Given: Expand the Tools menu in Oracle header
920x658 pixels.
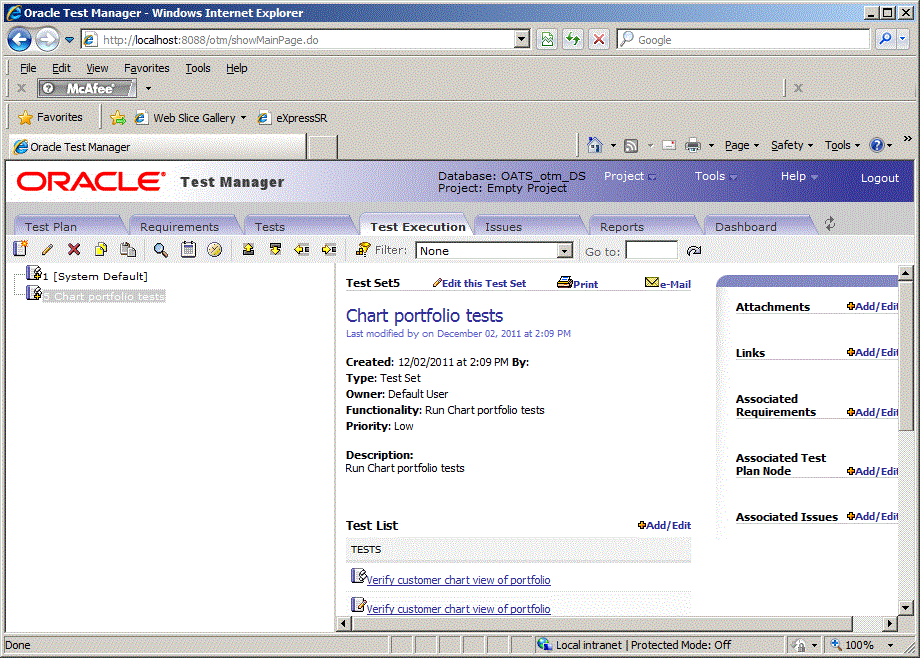Looking at the screenshot, I should [716, 176].
